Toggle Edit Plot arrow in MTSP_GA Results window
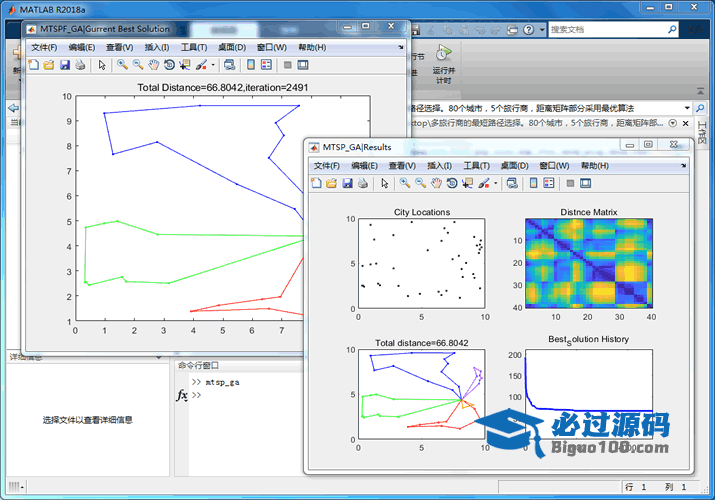 [384, 183]
